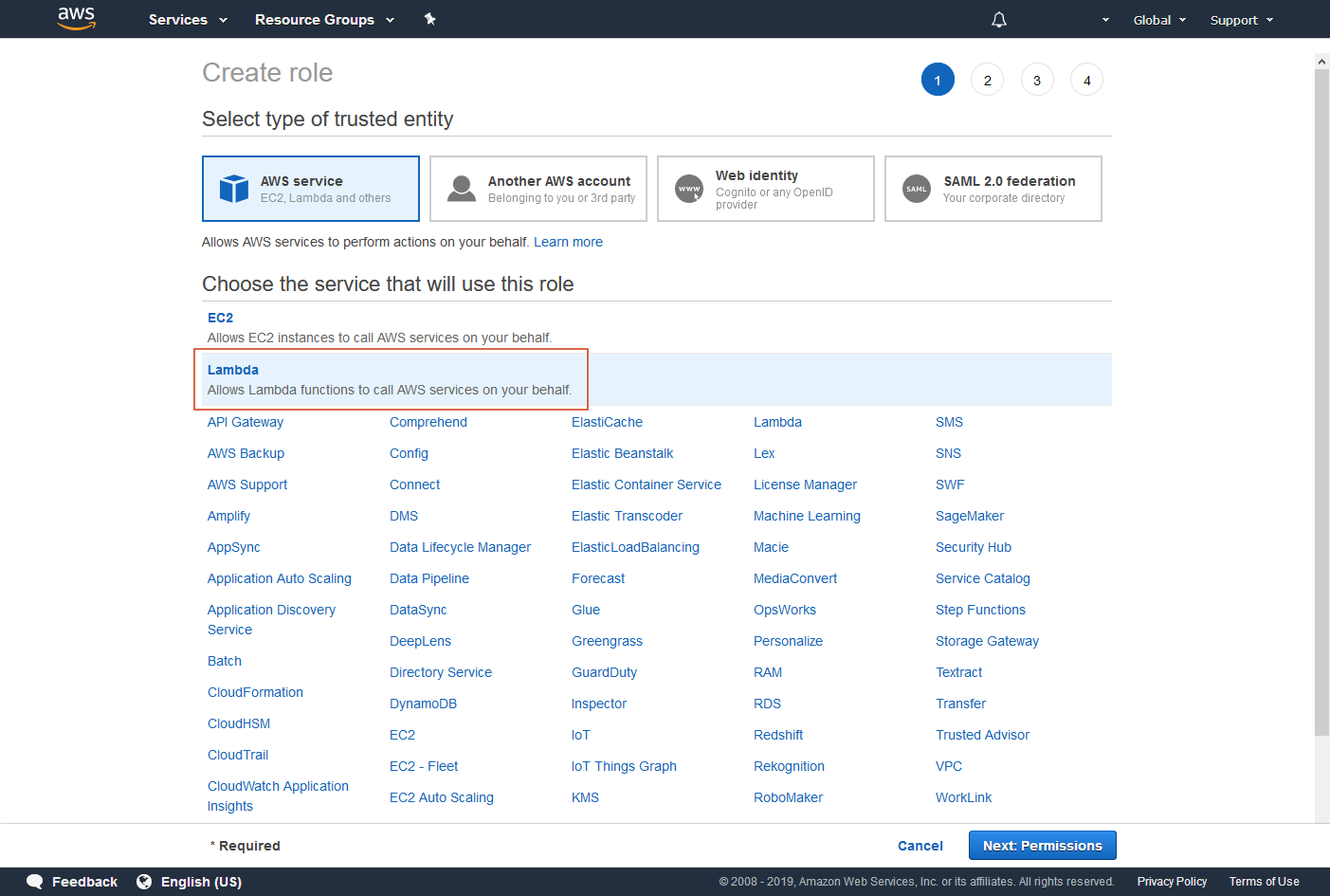Select CloudTrail service
Image resolution: width=1330 pixels, height=896 pixels.
click(238, 755)
